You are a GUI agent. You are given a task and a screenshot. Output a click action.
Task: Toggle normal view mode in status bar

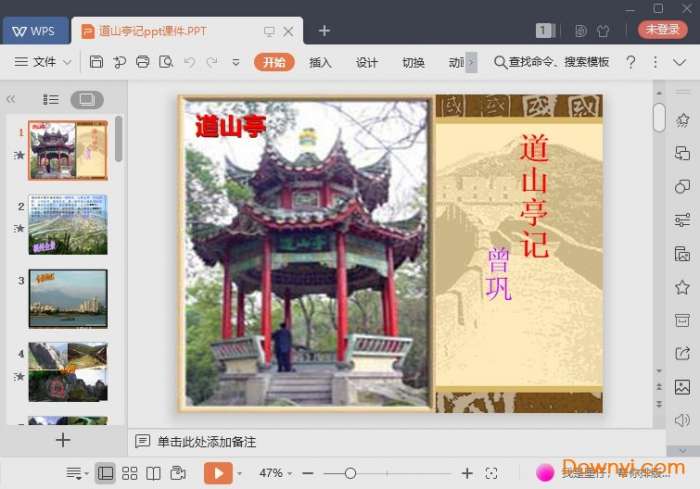click(105, 473)
